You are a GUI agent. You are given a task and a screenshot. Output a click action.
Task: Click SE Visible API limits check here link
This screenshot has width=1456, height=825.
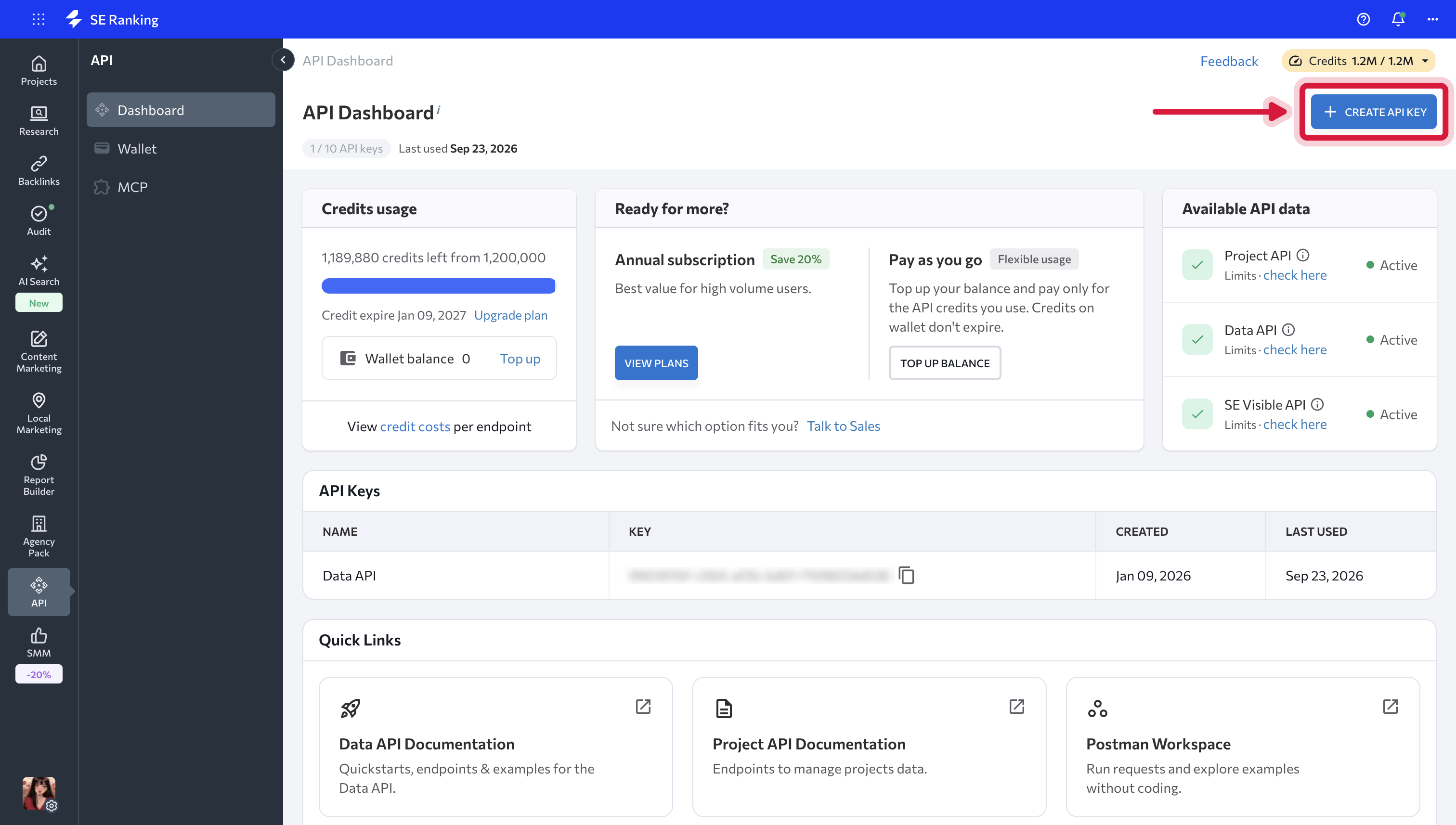tap(1295, 425)
